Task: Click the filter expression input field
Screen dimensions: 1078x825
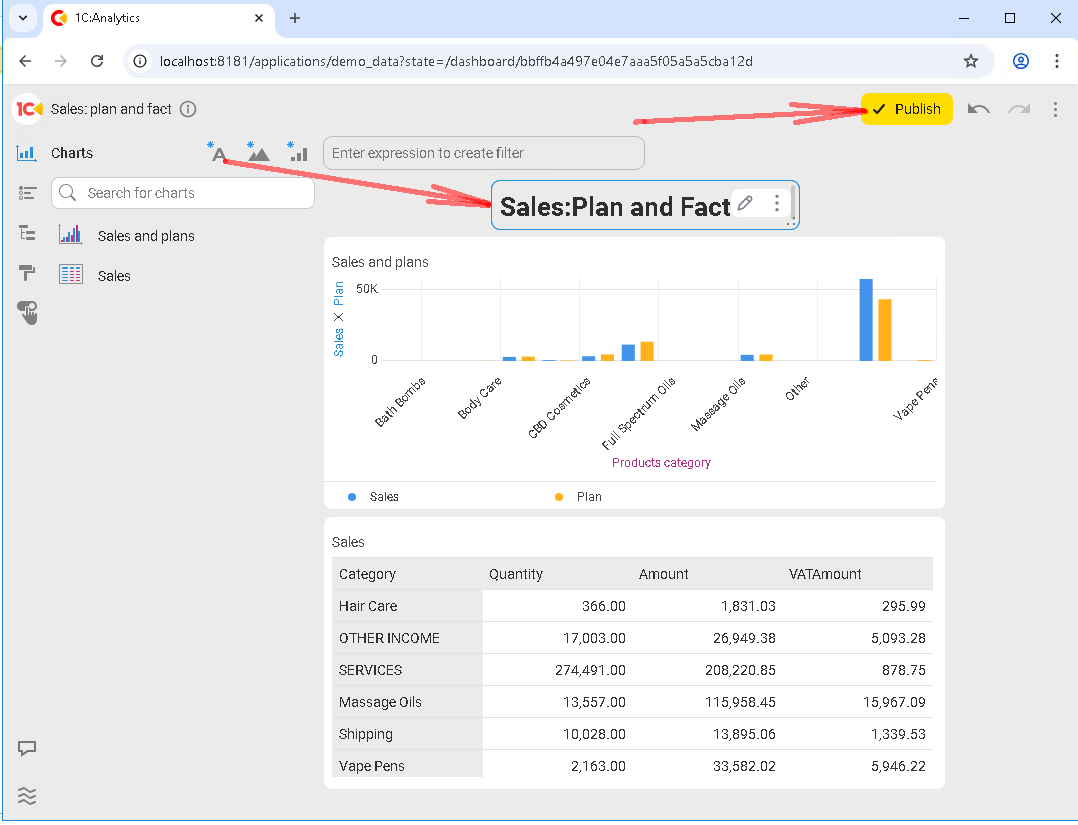Action: point(483,153)
